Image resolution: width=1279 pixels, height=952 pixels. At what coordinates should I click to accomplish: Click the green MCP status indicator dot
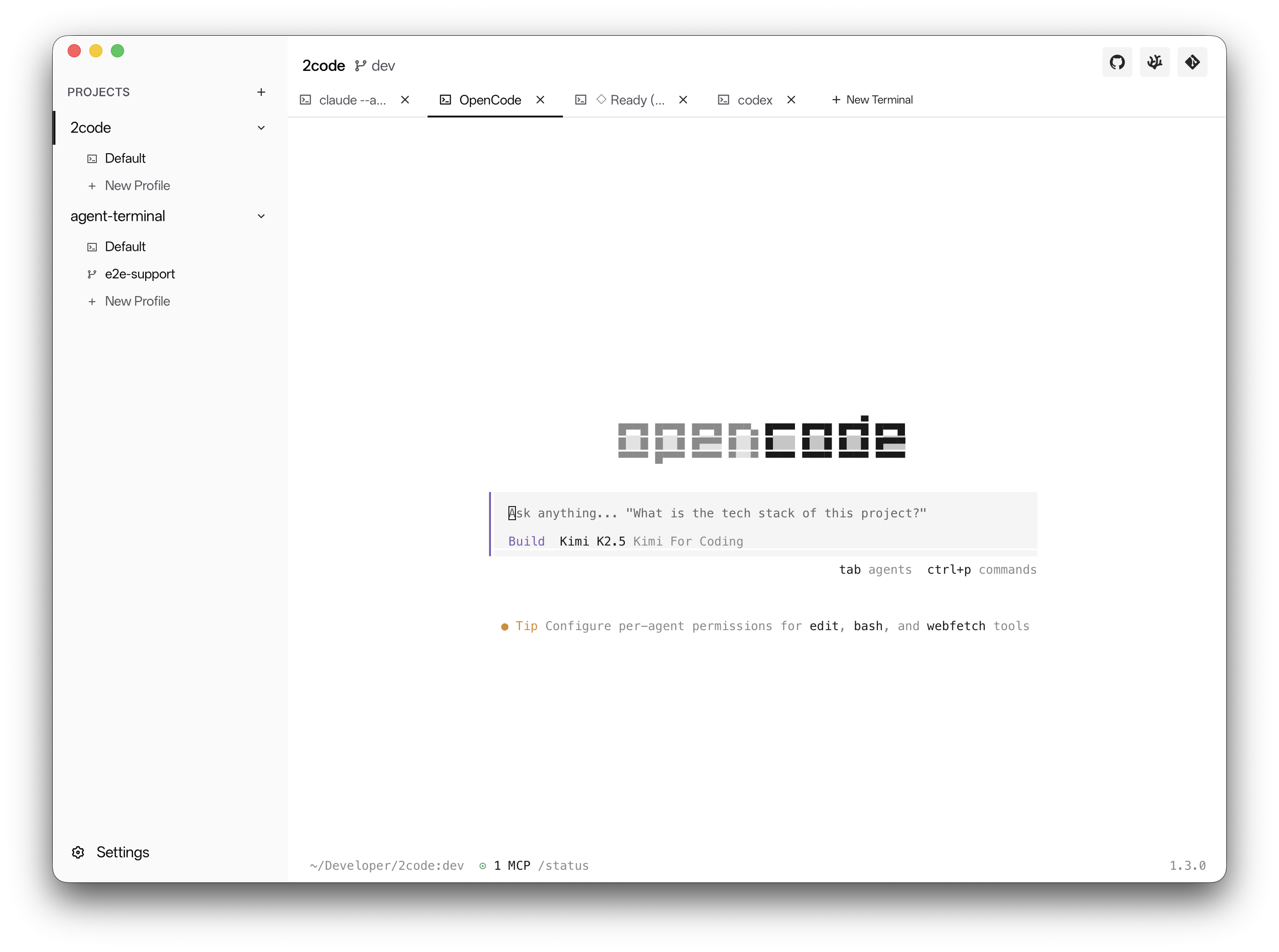[482, 866]
